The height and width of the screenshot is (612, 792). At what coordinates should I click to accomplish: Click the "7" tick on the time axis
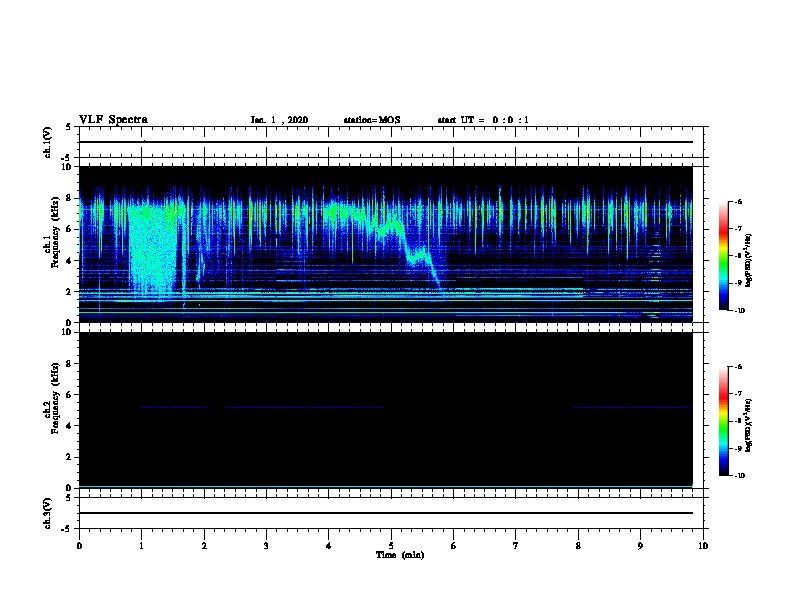pos(516,545)
